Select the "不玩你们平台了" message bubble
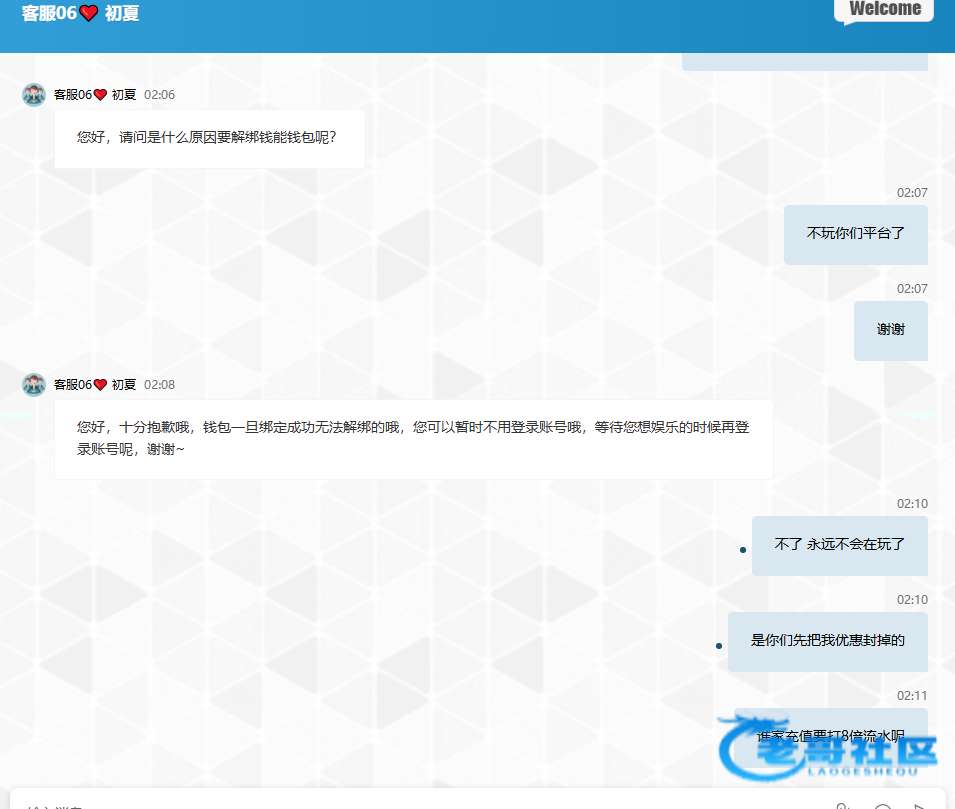 pos(855,234)
